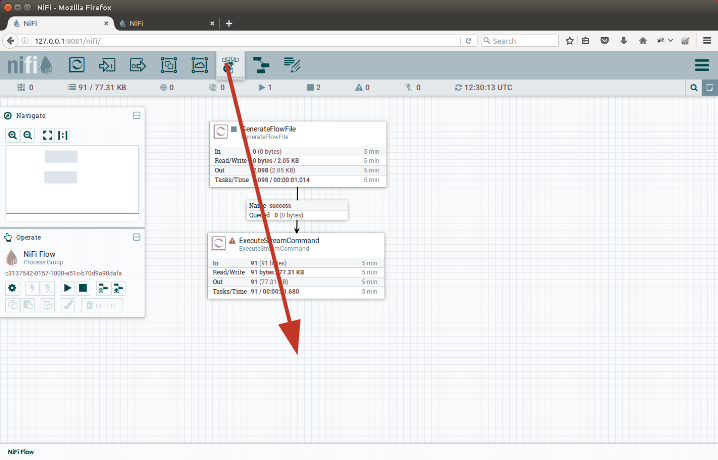Viewport: 718px width, 460px height.
Task: Start the flow with the play button
Action: [x=67, y=288]
